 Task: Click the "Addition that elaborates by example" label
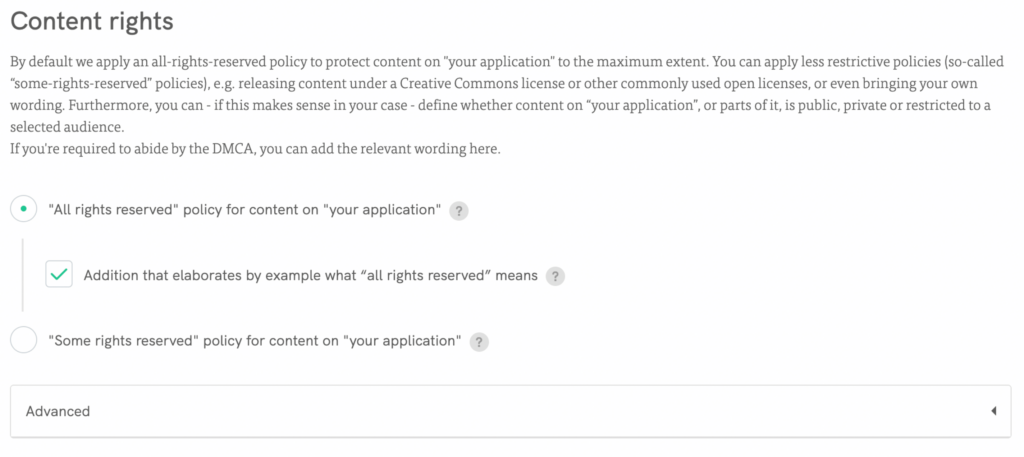[310, 275]
